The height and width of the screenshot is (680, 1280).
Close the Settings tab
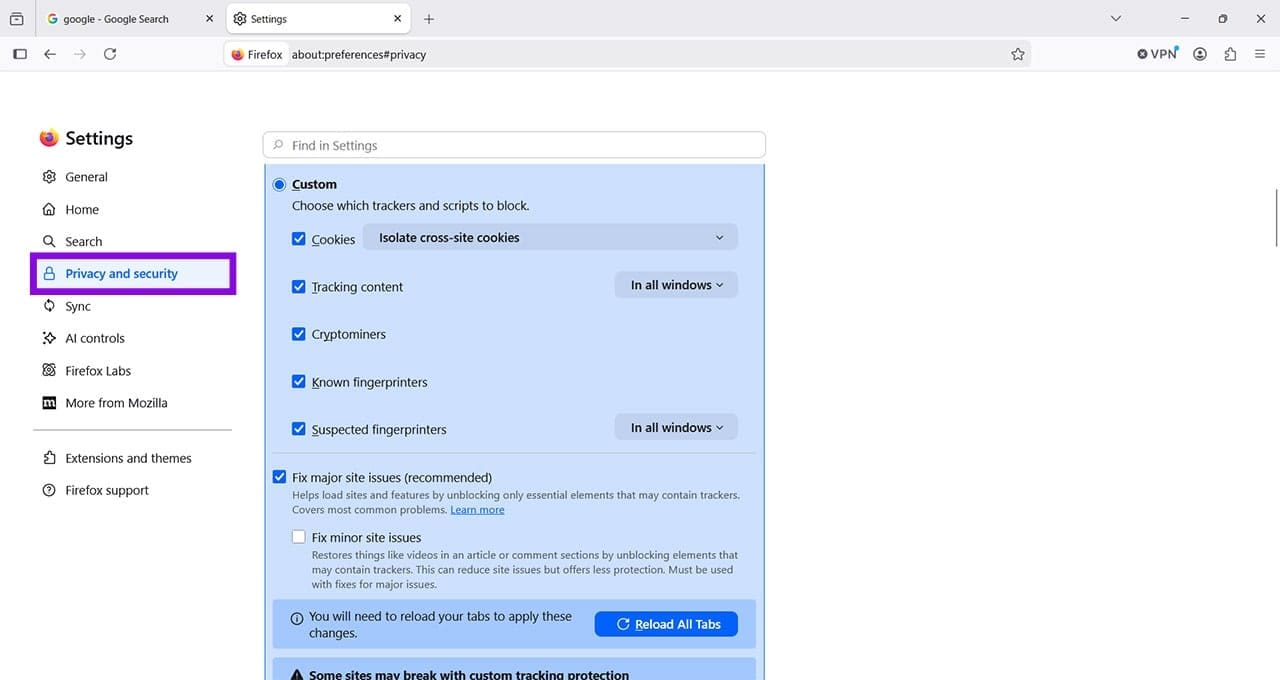coord(398,19)
